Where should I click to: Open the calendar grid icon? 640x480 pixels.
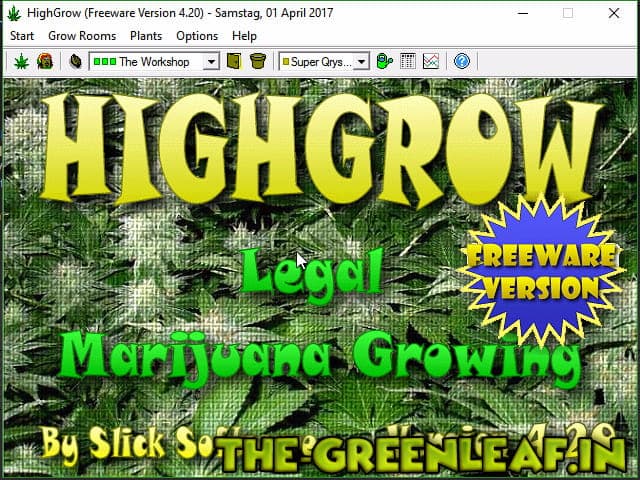[408, 62]
